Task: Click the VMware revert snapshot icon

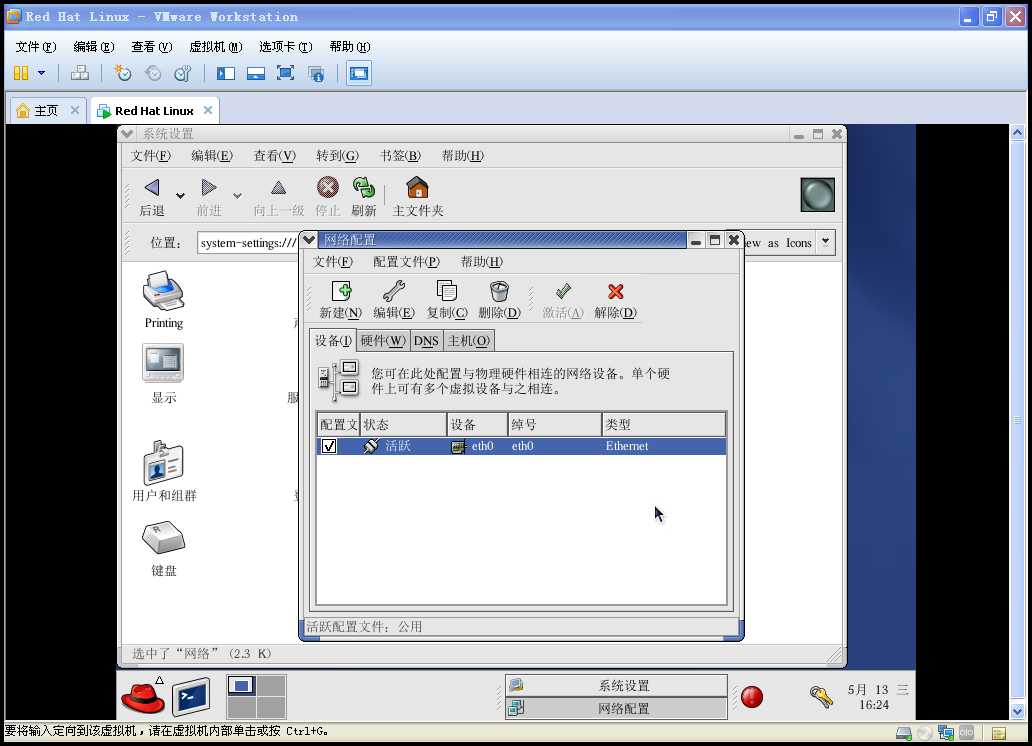Action: coord(153,73)
